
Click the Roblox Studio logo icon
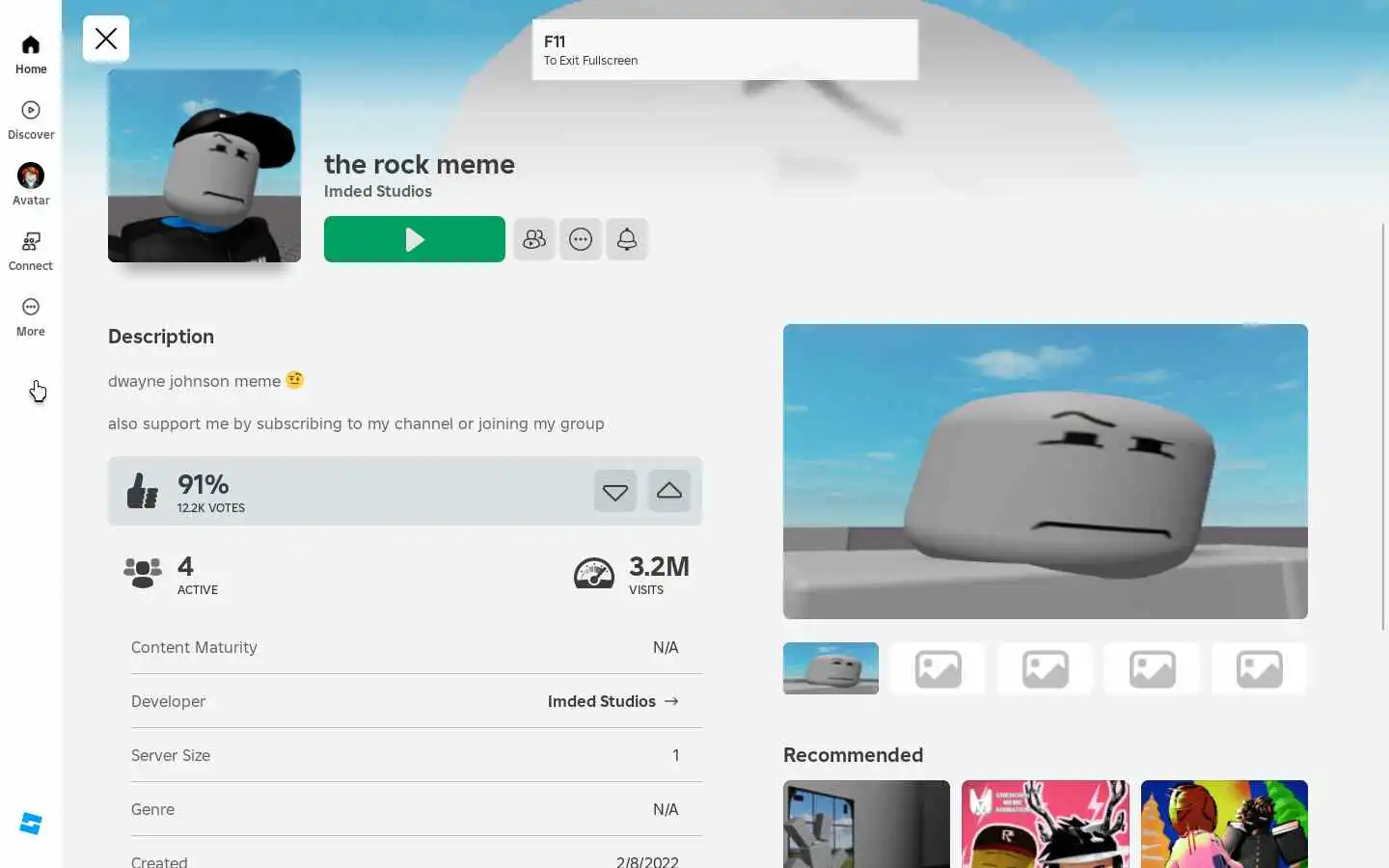pos(31,824)
